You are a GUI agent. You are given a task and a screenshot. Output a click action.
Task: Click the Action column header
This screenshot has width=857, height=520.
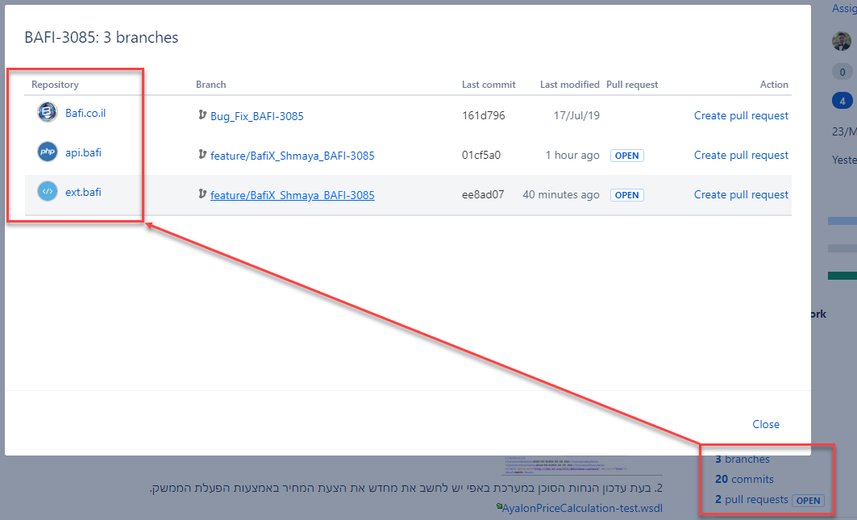coord(774,85)
